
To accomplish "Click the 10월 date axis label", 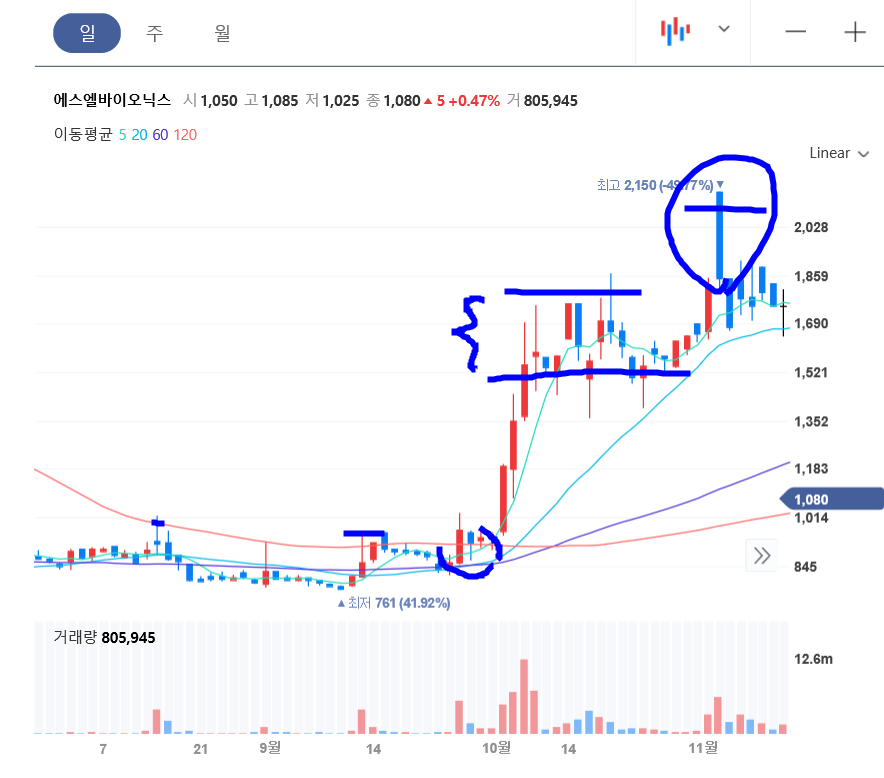I will [x=497, y=748].
